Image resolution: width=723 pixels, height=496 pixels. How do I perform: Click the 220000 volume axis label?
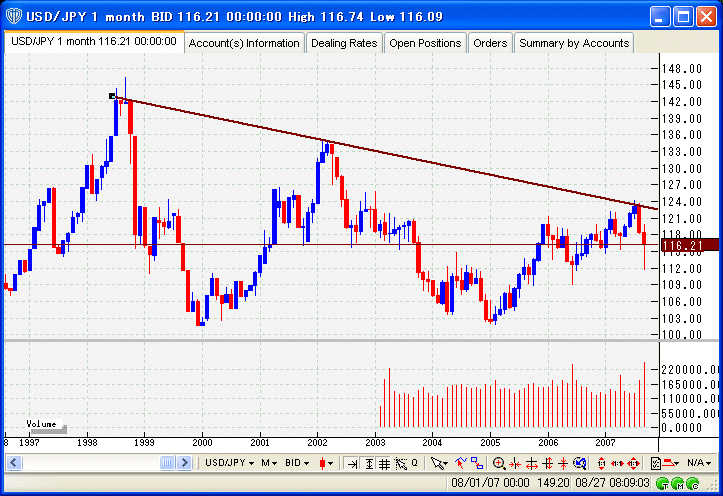point(690,370)
